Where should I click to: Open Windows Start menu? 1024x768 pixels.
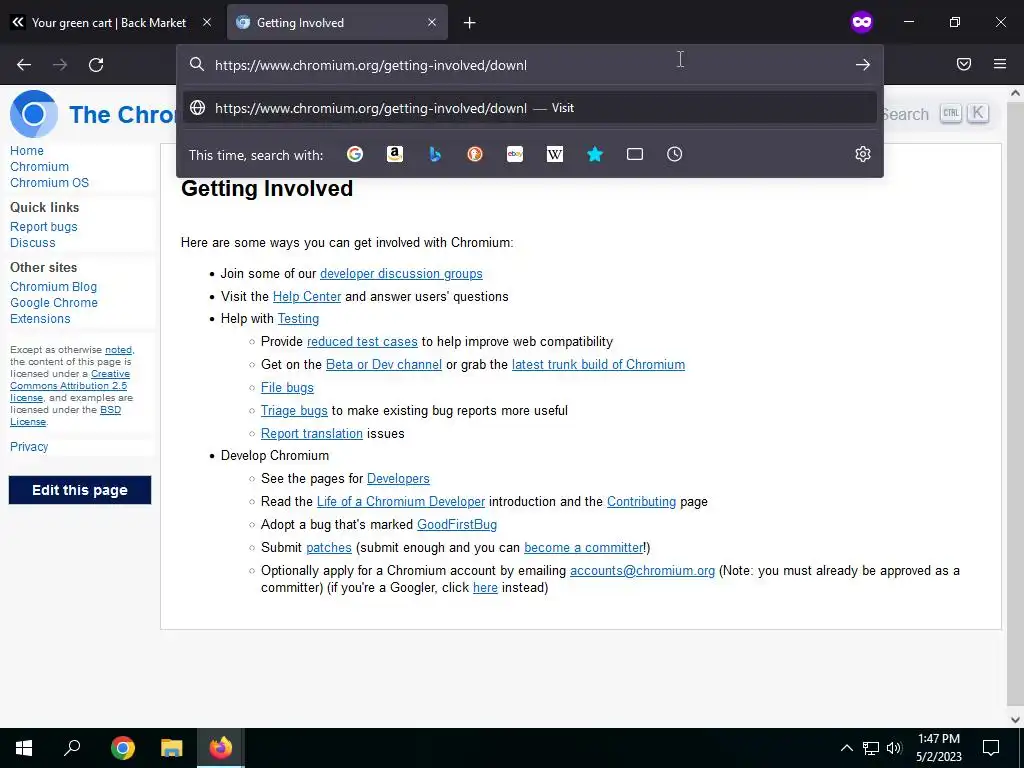[x=24, y=748]
